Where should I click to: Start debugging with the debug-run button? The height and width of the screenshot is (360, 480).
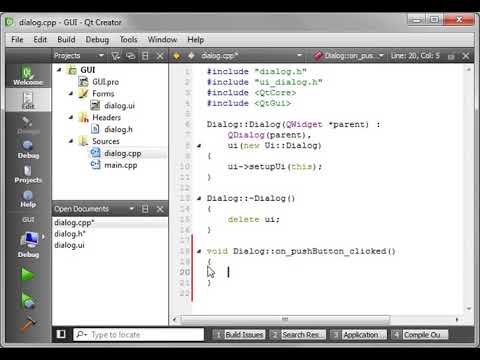pyautogui.click(x=27, y=300)
